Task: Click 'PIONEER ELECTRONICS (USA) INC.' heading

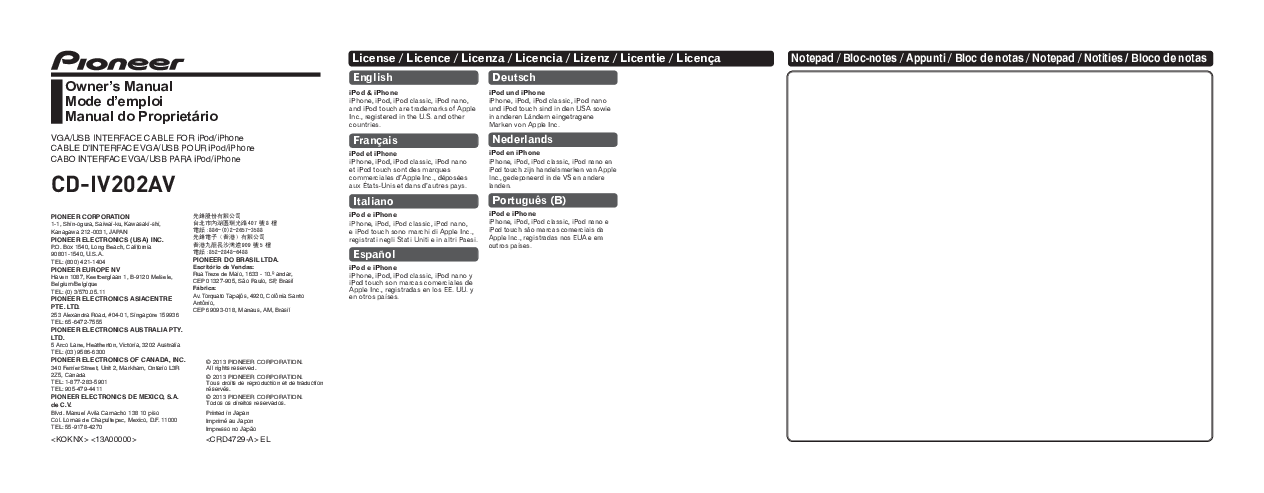Action: click(x=107, y=239)
